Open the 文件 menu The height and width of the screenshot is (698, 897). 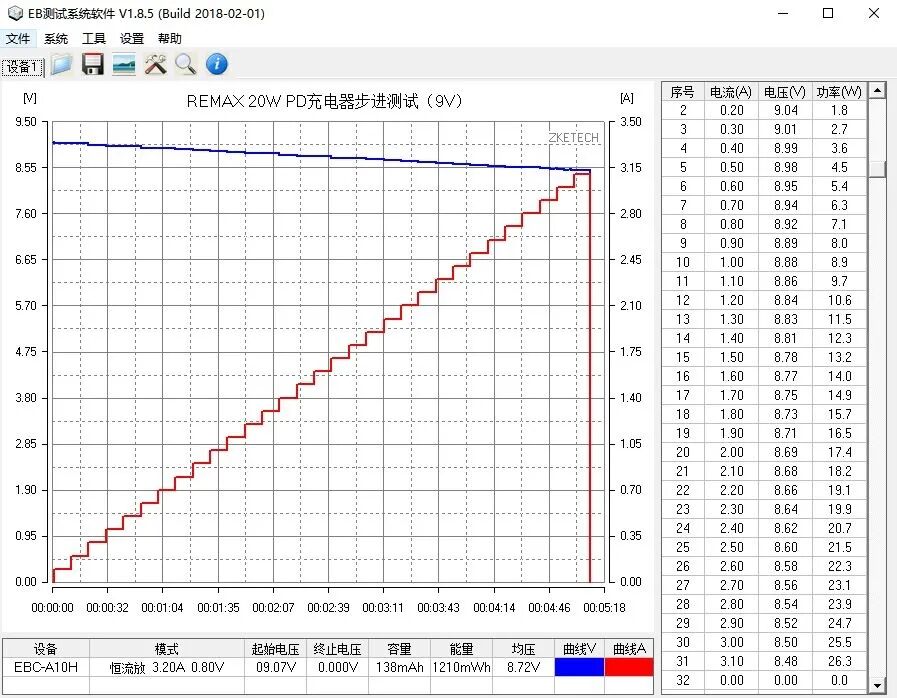pyautogui.click(x=18, y=39)
